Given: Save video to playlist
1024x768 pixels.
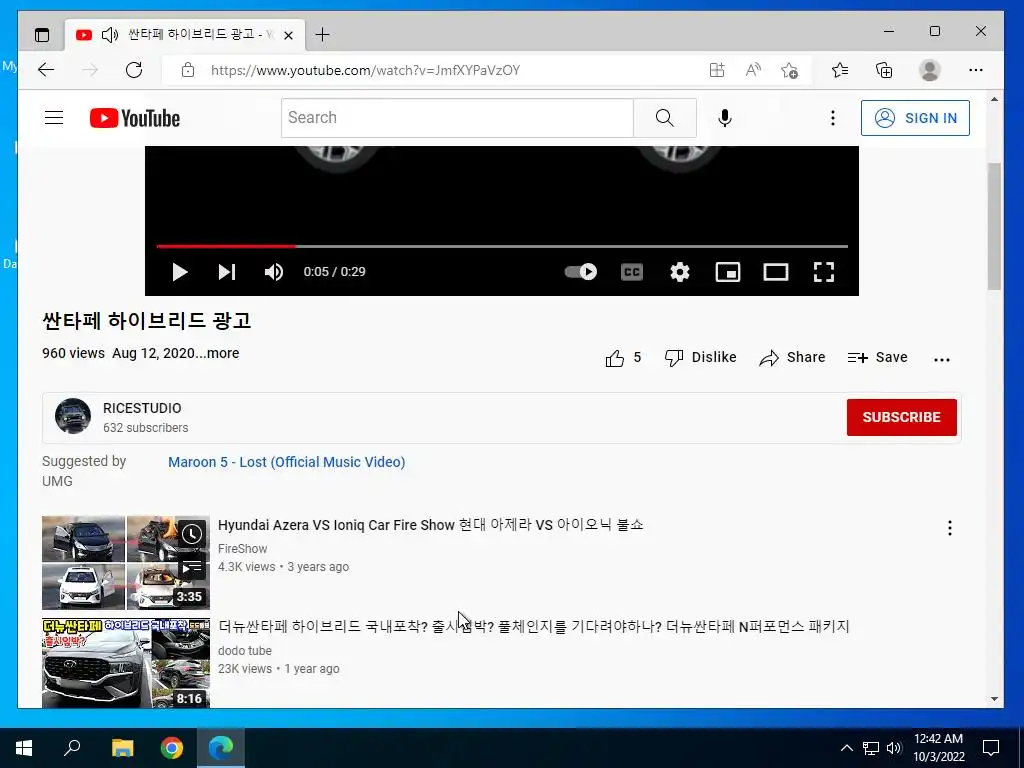Looking at the screenshot, I should [x=878, y=358].
